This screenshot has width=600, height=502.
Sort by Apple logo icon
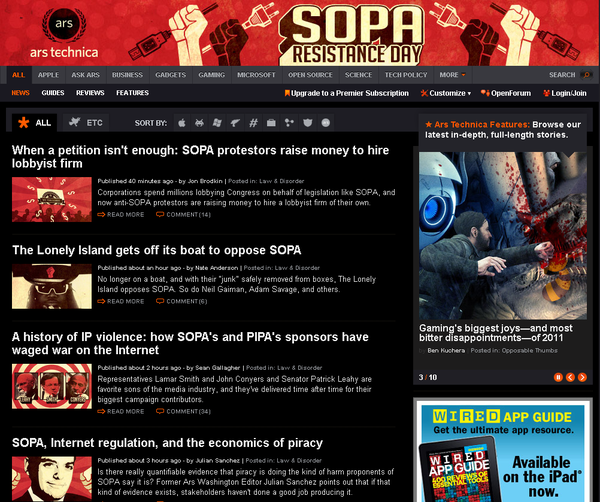pyautogui.click(x=182, y=123)
